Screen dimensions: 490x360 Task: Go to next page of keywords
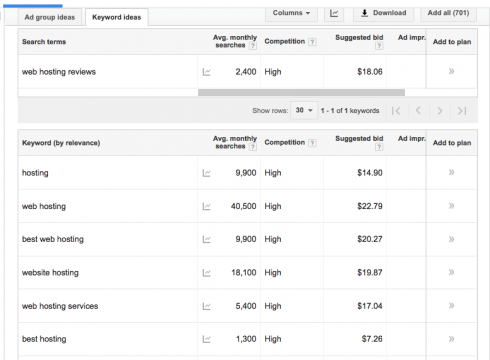point(440,110)
